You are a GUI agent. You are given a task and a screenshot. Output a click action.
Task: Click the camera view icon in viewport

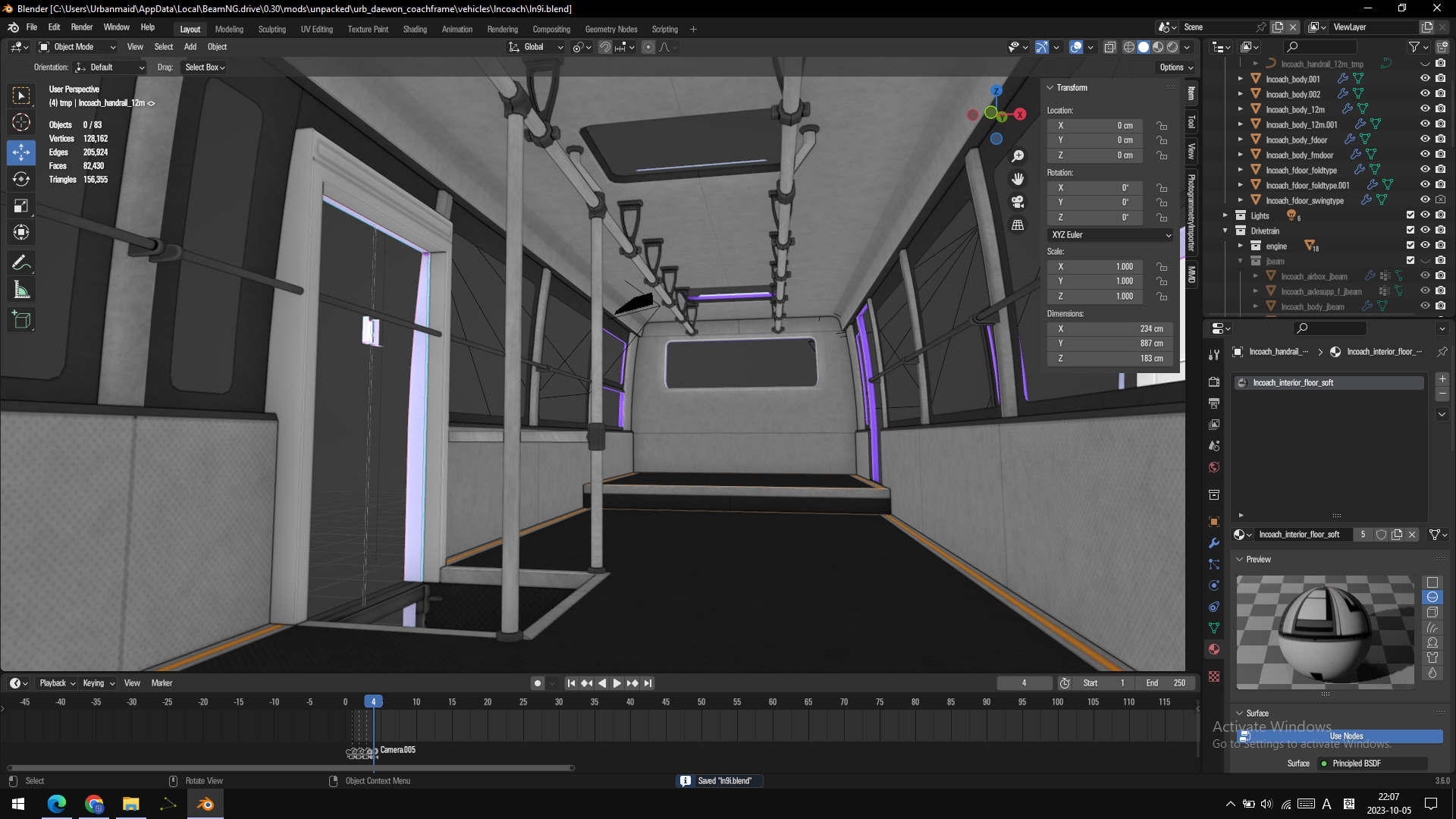pos(1018,202)
